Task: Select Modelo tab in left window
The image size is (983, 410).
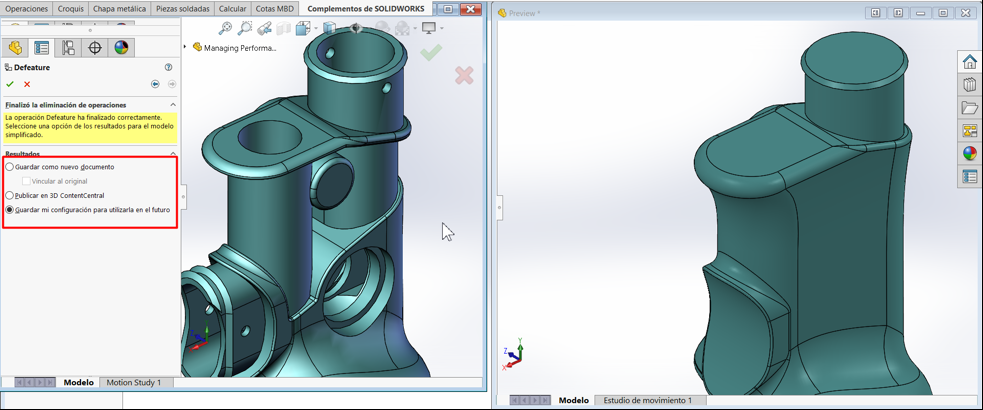Action: 78,382
